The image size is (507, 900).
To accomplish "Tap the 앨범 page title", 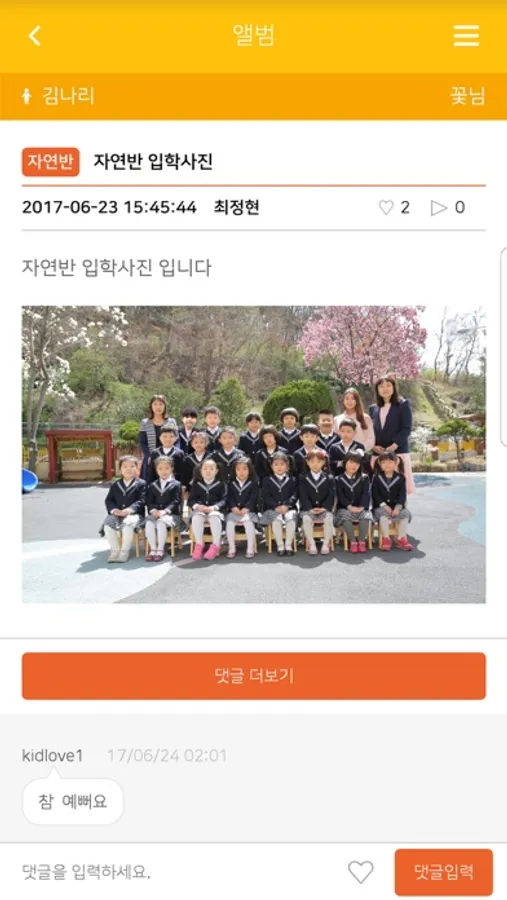I will (253, 36).
